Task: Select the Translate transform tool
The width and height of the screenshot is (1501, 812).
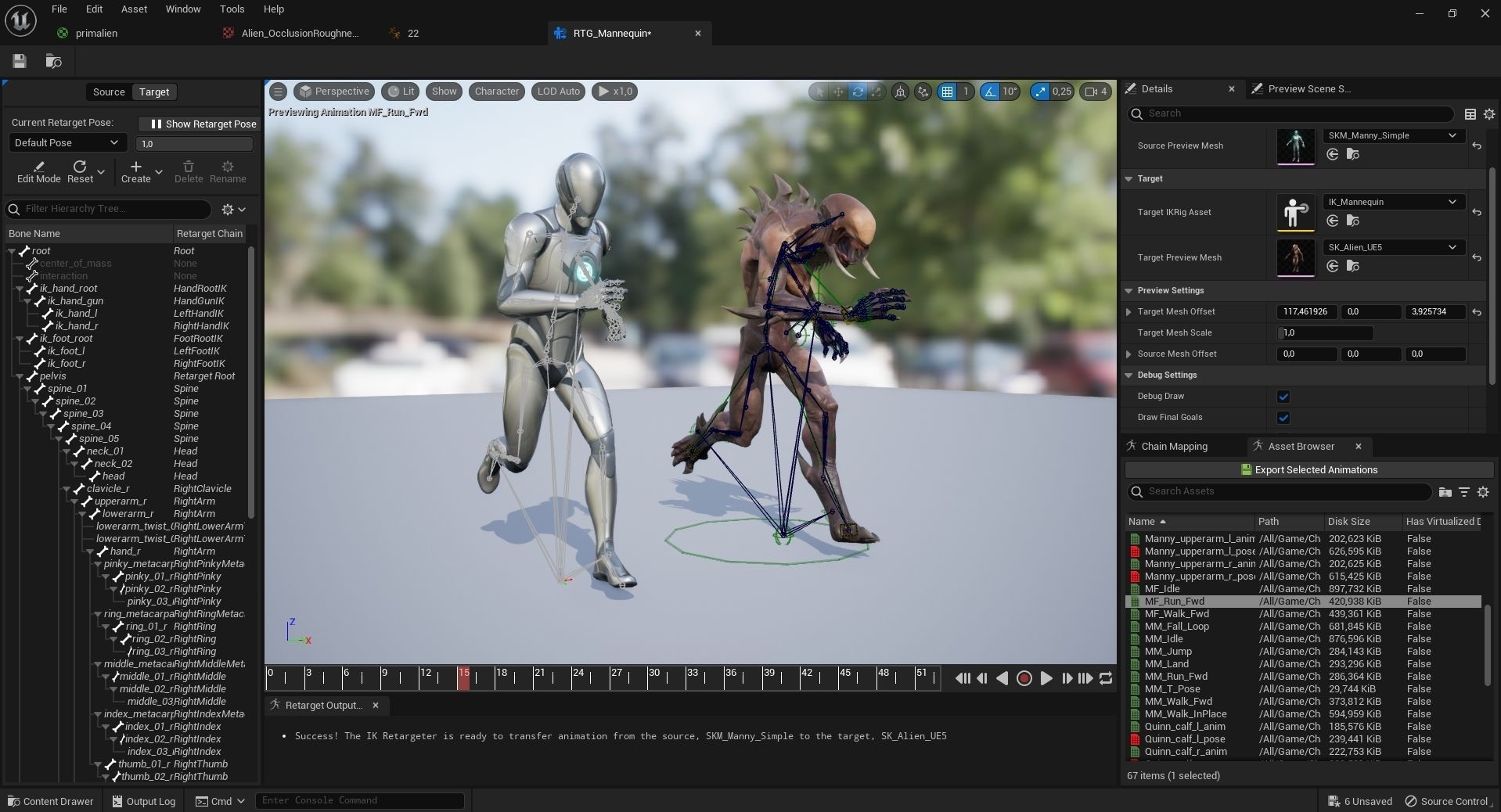Action: tap(838, 92)
